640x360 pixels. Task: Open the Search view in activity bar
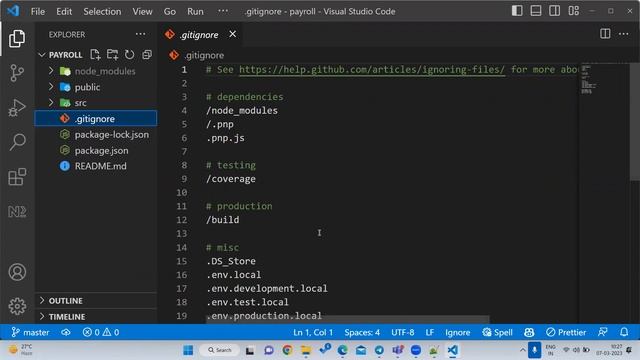point(17,142)
